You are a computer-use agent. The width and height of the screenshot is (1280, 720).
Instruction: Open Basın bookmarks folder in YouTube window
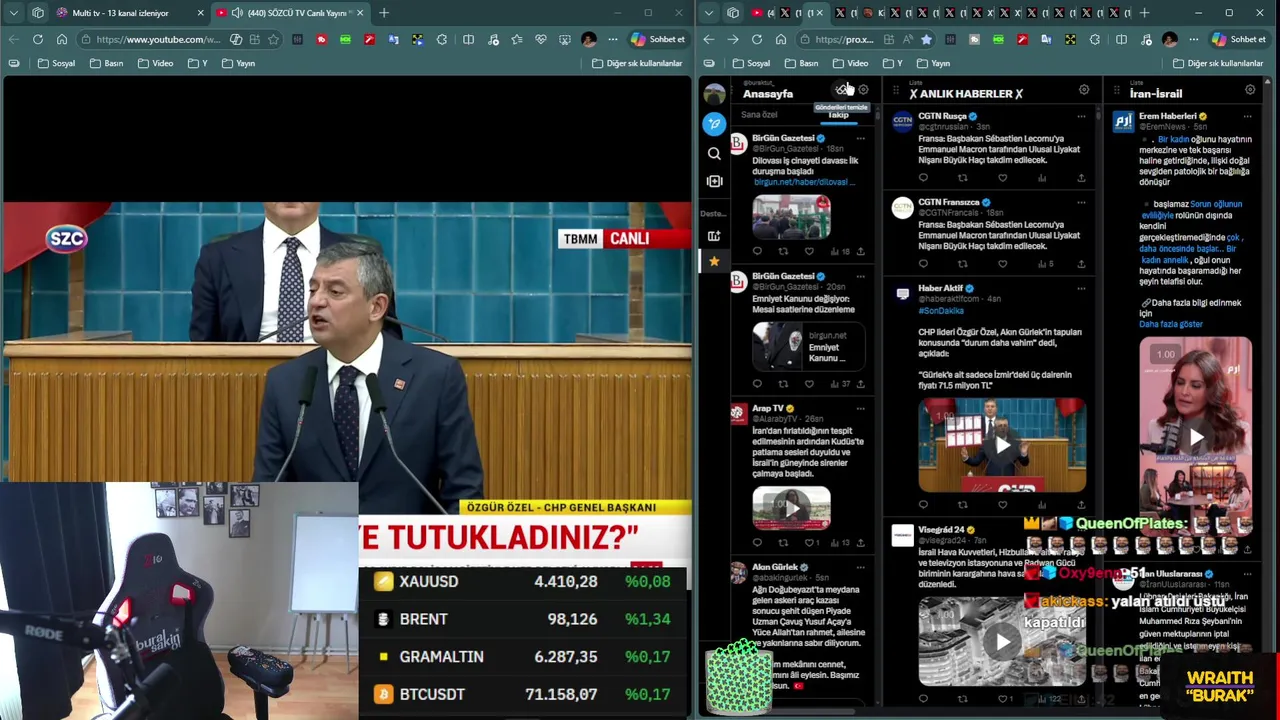pyautogui.click(x=106, y=63)
